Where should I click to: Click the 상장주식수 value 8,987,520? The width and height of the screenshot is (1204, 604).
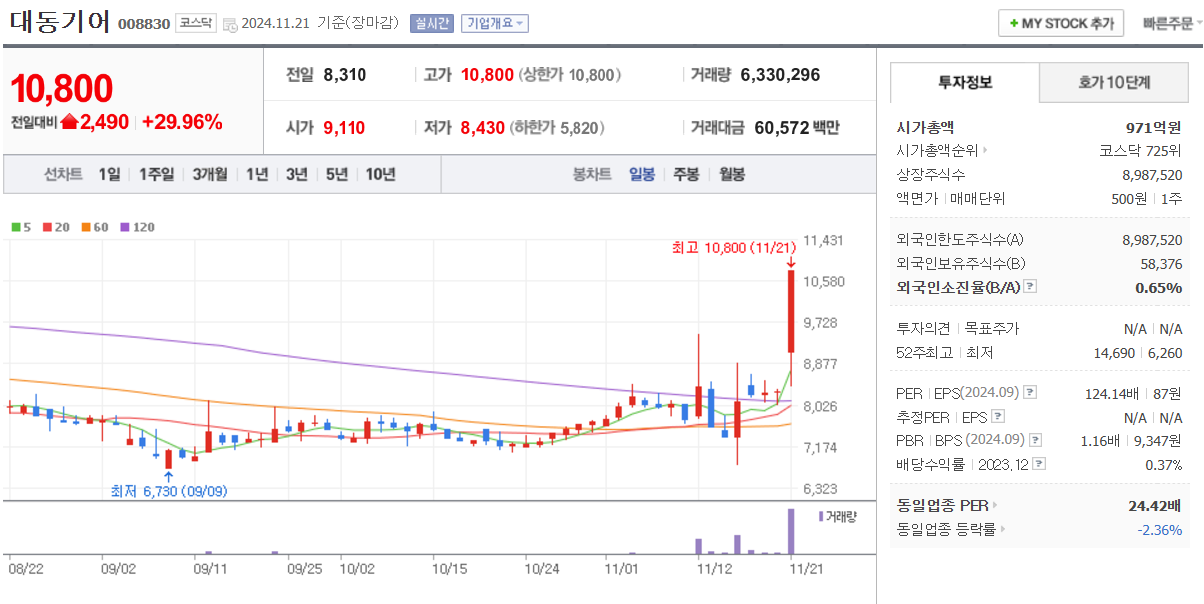(1152, 175)
